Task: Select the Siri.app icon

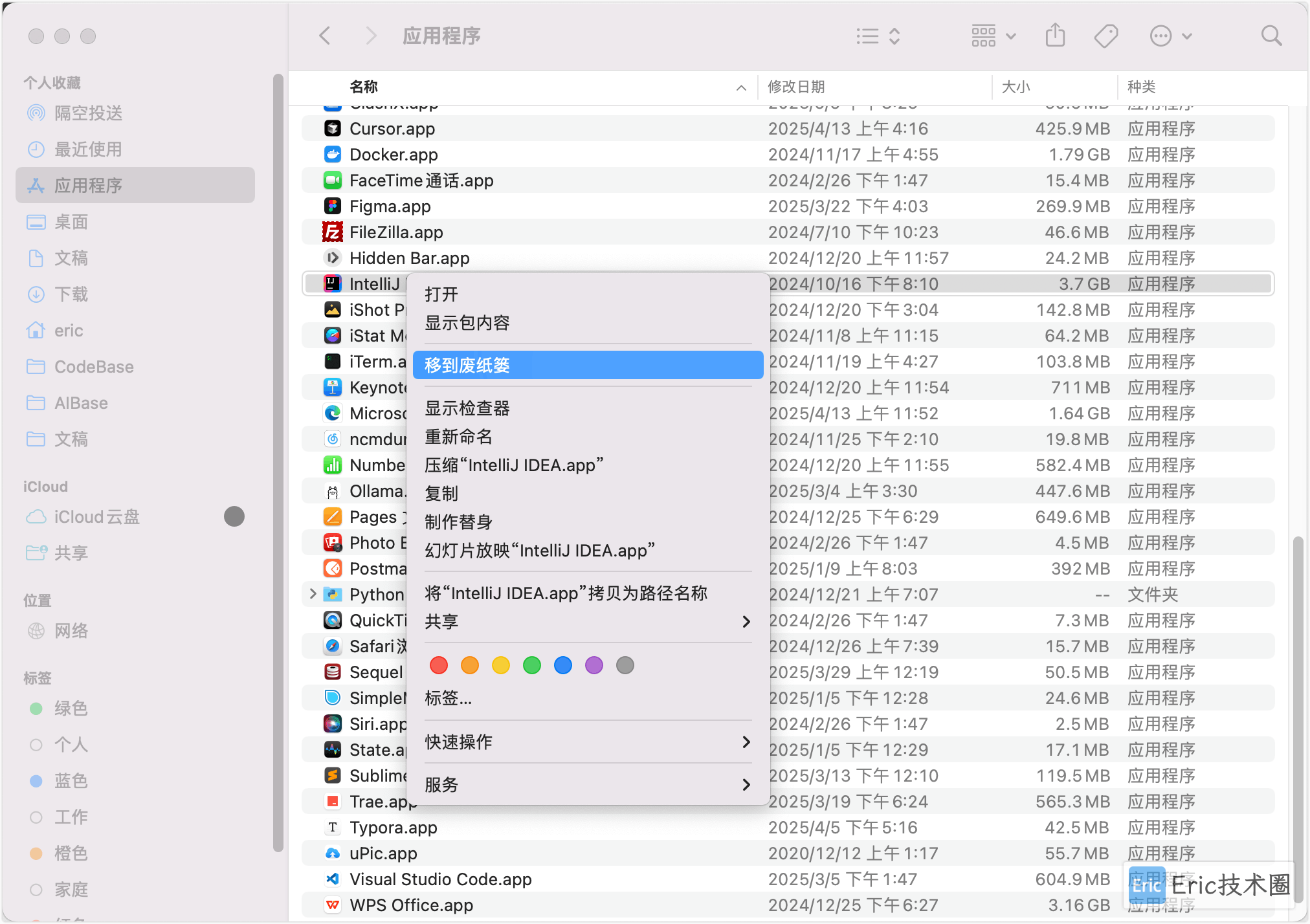Action: click(x=333, y=724)
